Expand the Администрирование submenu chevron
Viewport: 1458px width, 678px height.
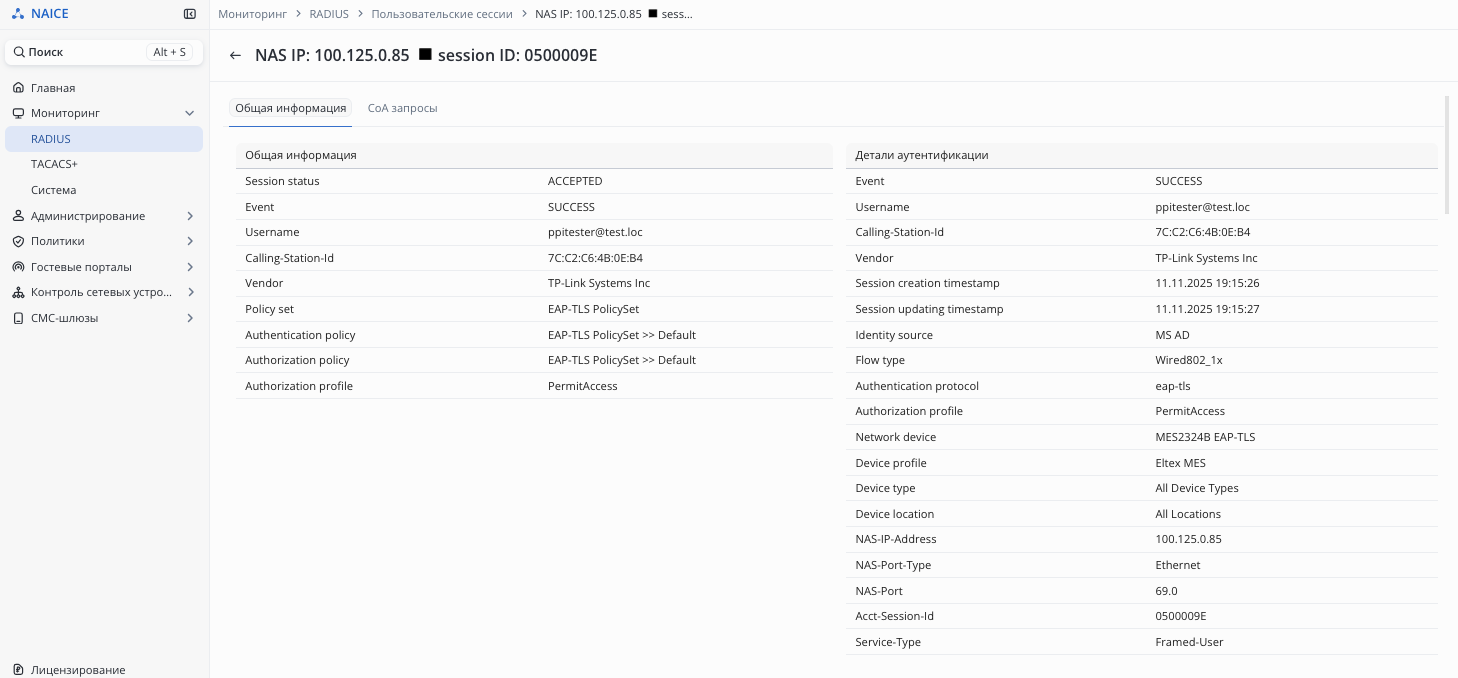tap(190, 216)
